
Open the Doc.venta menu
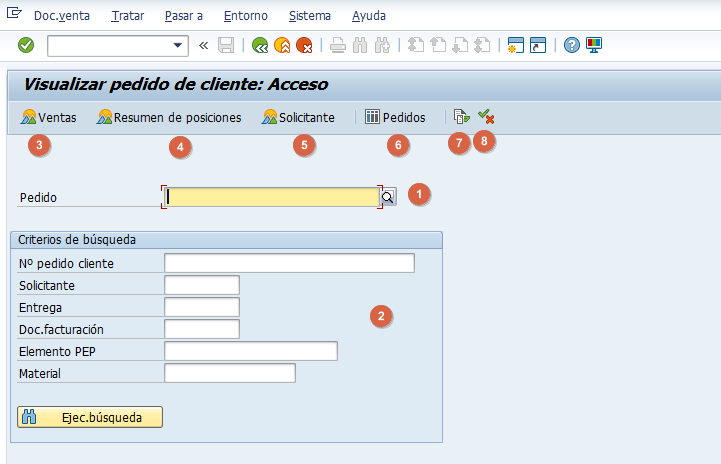(x=62, y=16)
